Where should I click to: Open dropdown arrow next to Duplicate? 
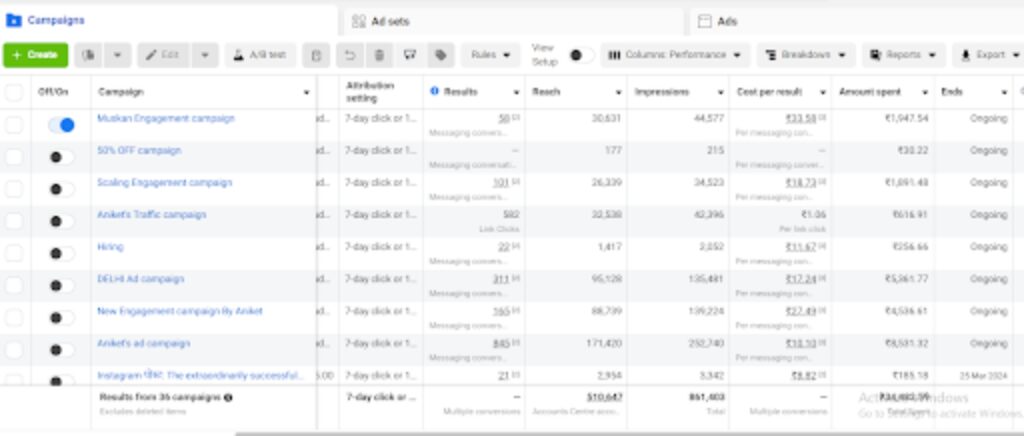pyautogui.click(x=118, y=55)
